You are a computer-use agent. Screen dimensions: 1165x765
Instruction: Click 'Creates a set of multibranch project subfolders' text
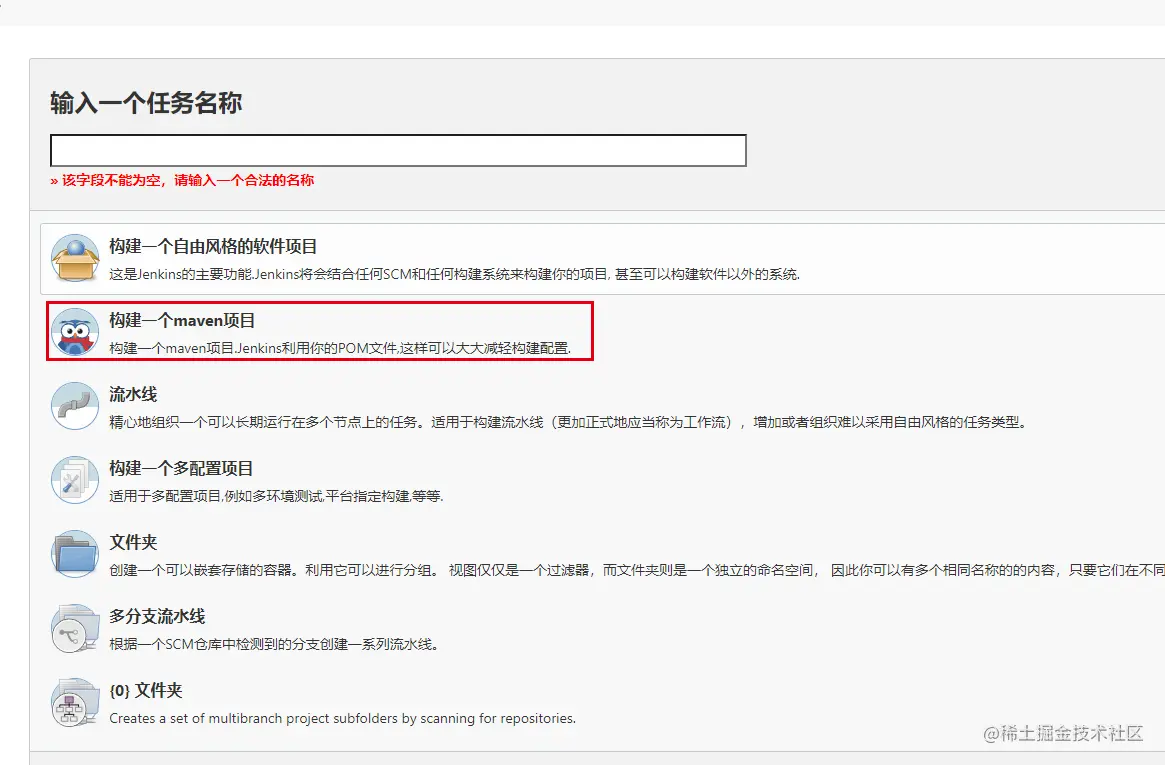(x=343, y=718)
